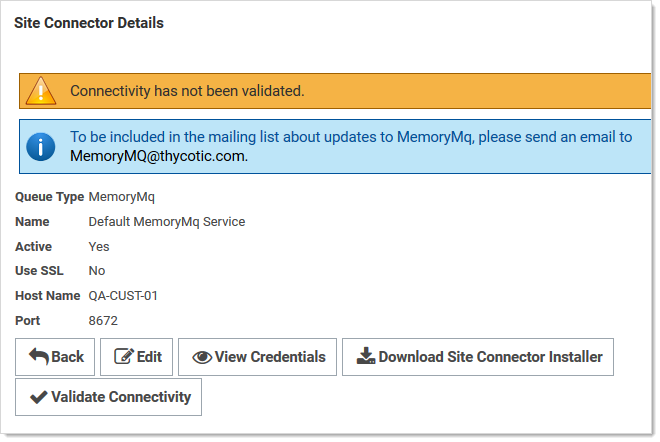Viewport: 660px width, 442px height.
Task: Click the orange warning triangle icon
Action: (41, 90)
